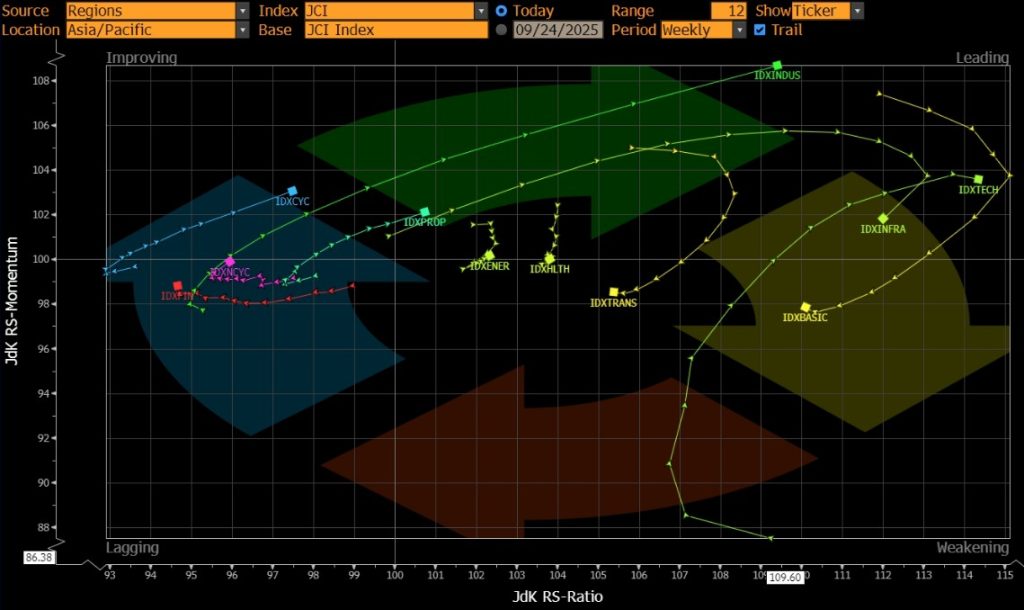Click the Leading quadrant label
Viewport: 1024px width, 610px height.
981,58
